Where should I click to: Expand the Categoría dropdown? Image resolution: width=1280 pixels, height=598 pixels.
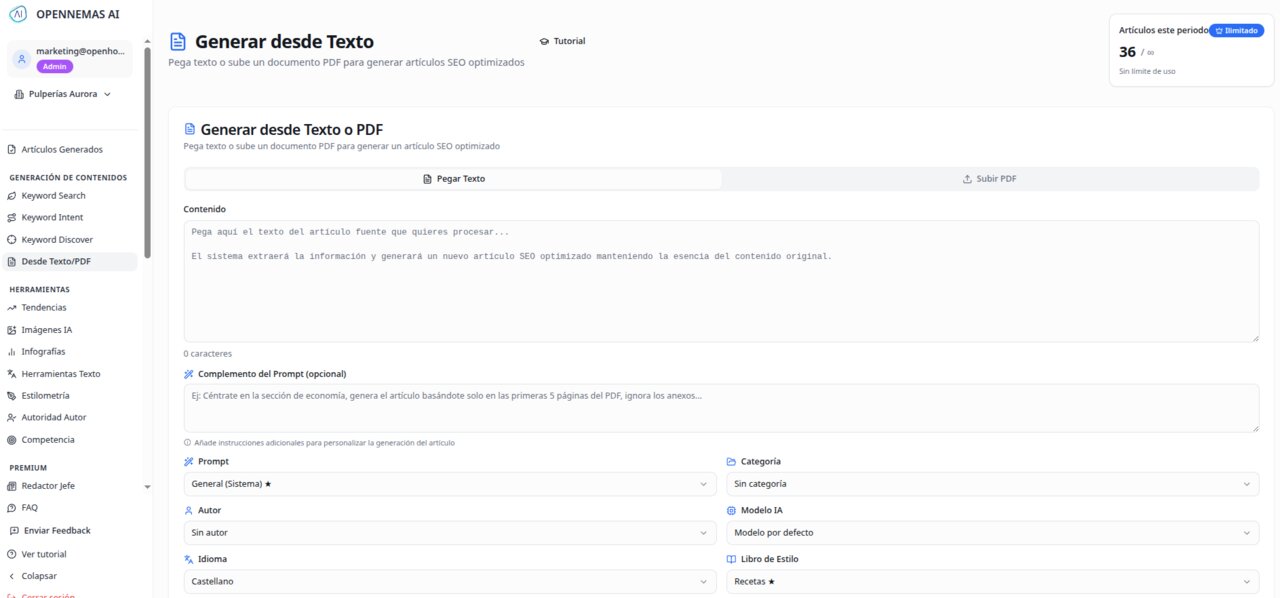[x=992, y=483]
